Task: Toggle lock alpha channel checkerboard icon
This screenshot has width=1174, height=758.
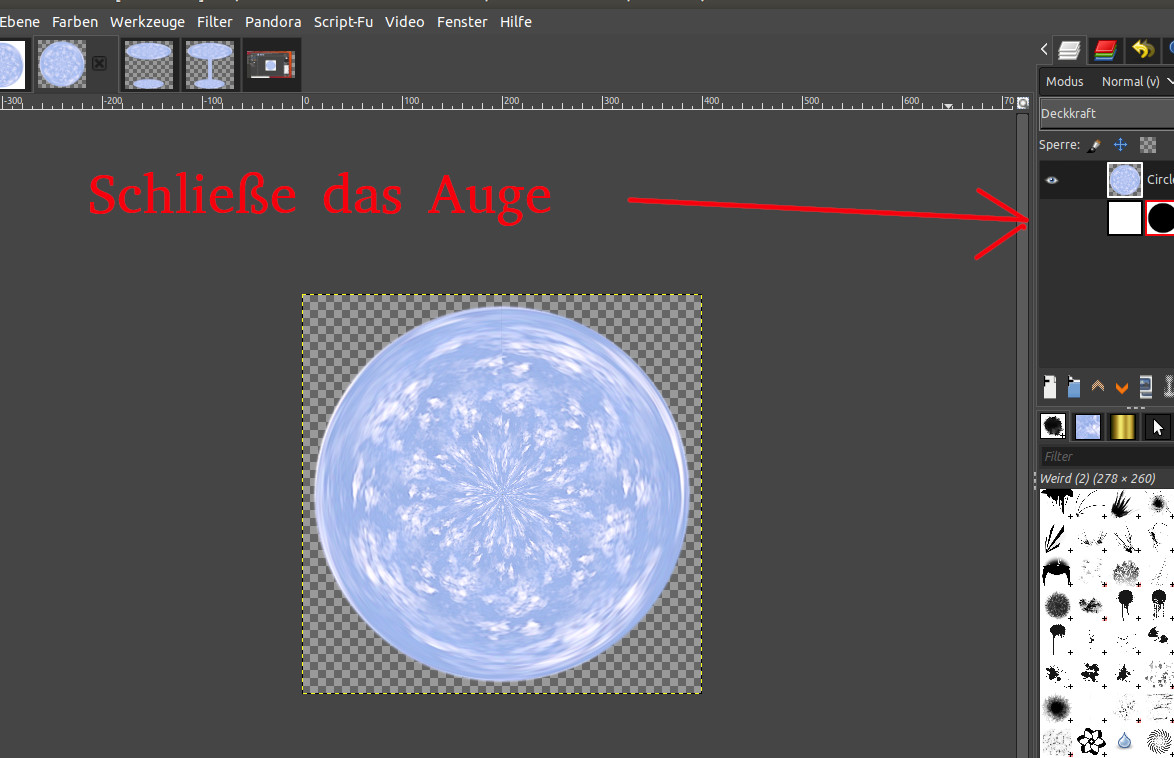Action: [1148, 145]
